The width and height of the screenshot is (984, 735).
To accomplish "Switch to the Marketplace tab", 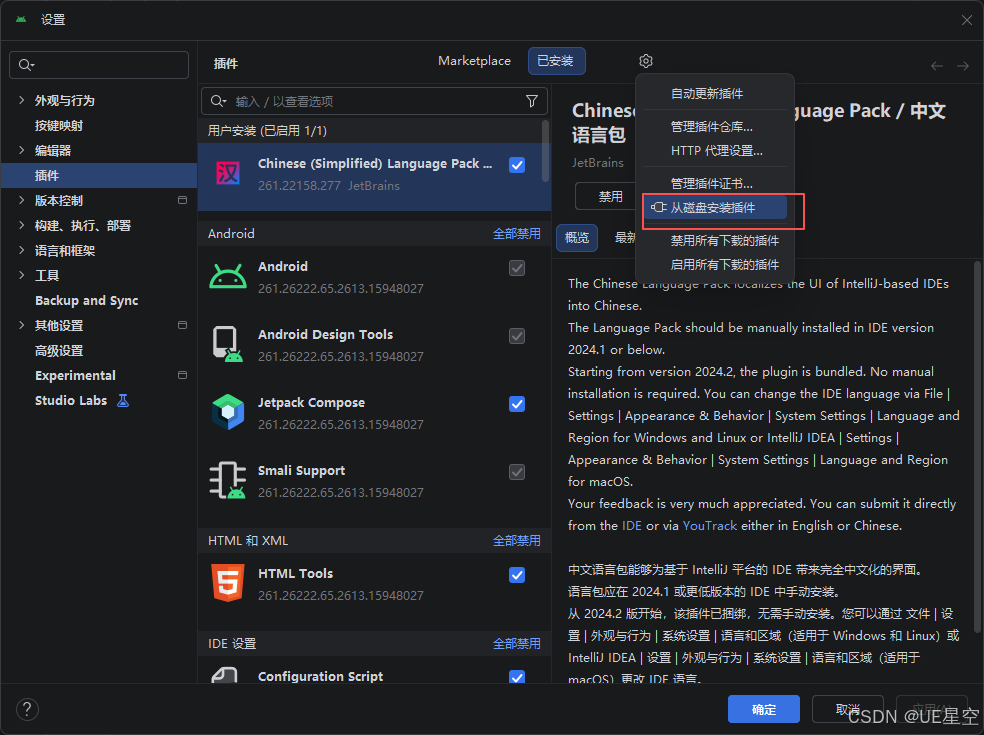I will point(474,61).
